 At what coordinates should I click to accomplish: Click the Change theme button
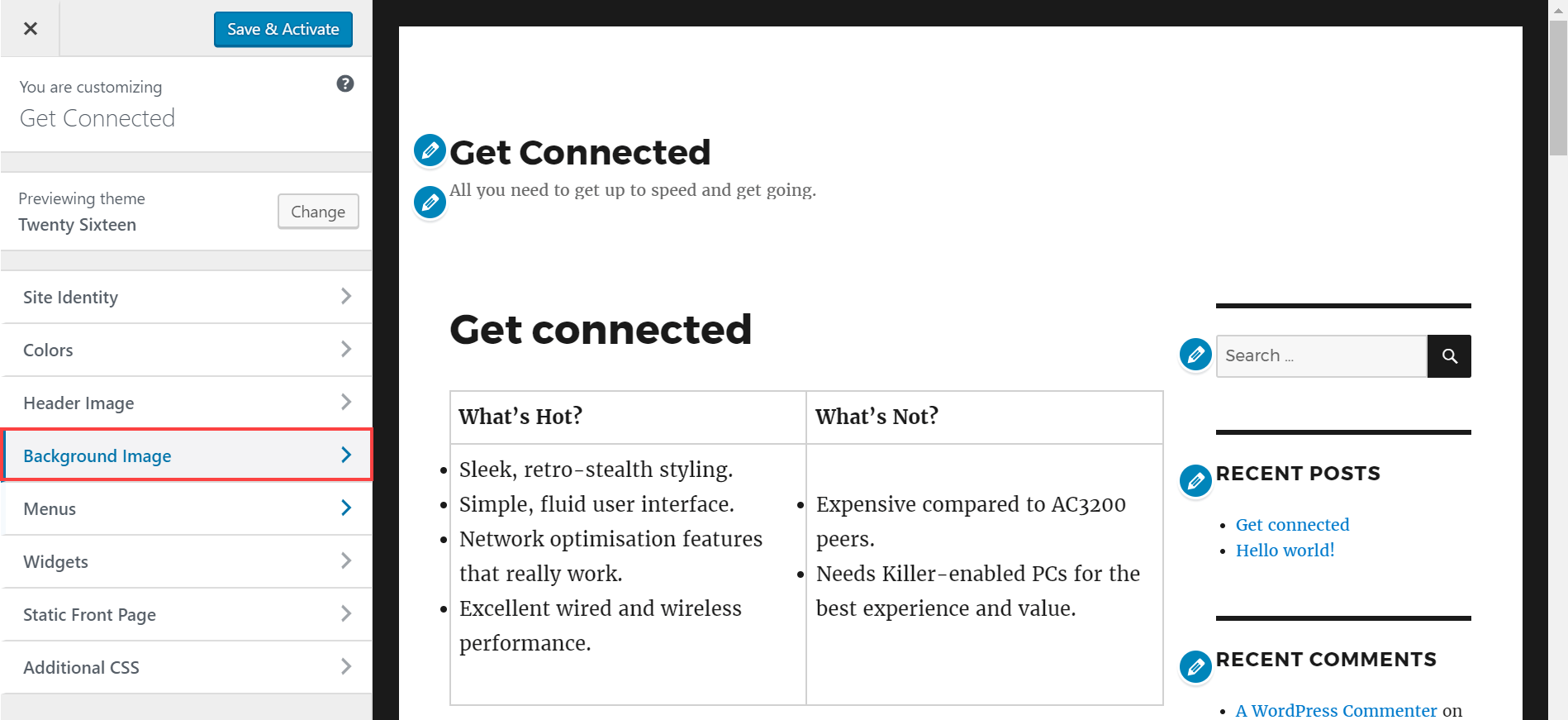tap(318, 212)
